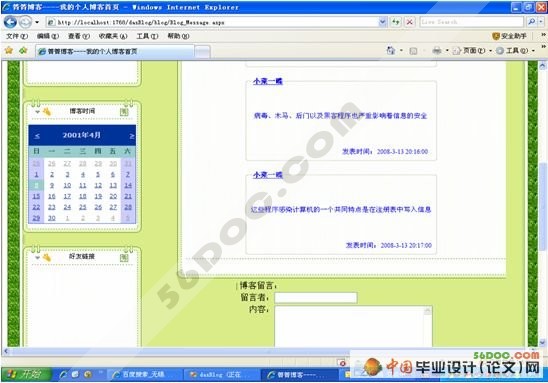Expand the address bar history dropdown
548x383 pixels.
(x=382, y=22)
